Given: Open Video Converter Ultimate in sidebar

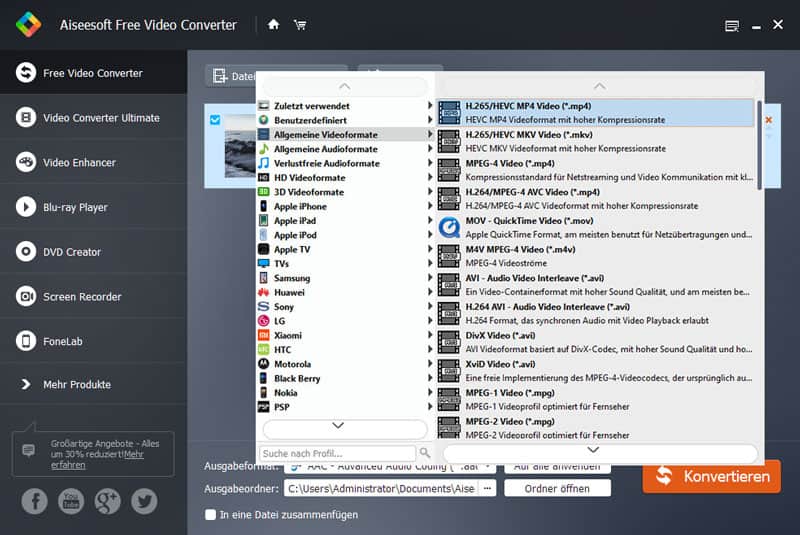Looking at the screenshot, I should coord(93,117).
